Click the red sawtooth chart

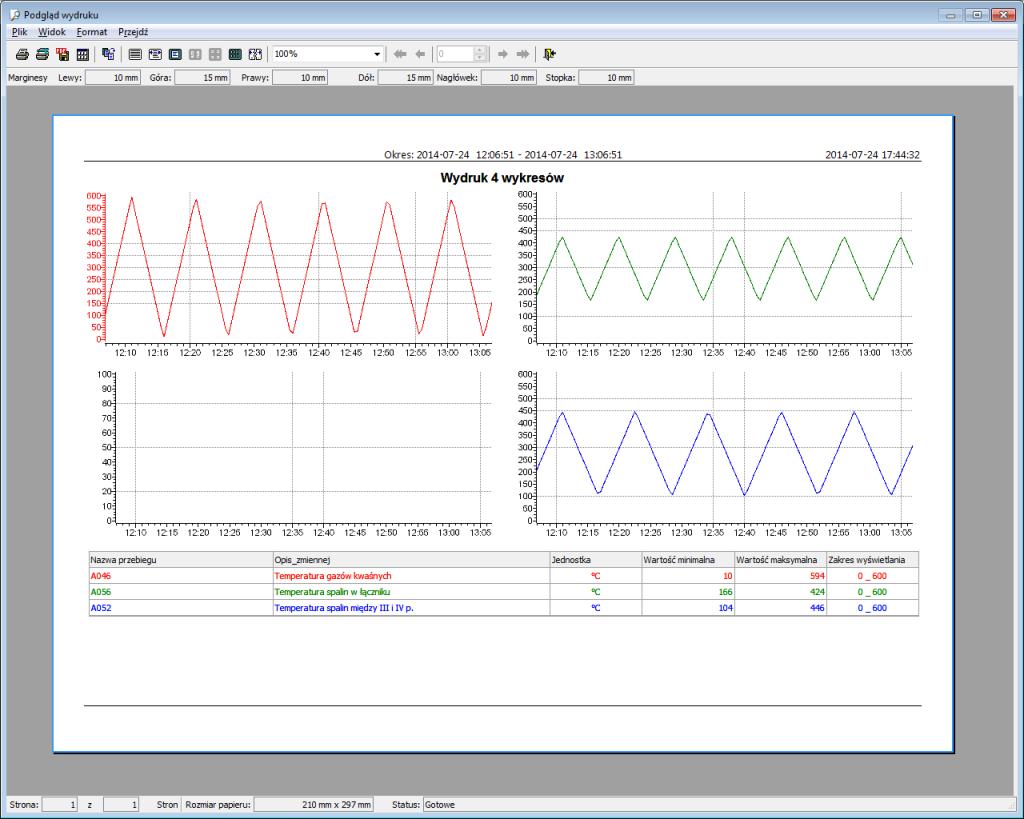coord(288,274)
